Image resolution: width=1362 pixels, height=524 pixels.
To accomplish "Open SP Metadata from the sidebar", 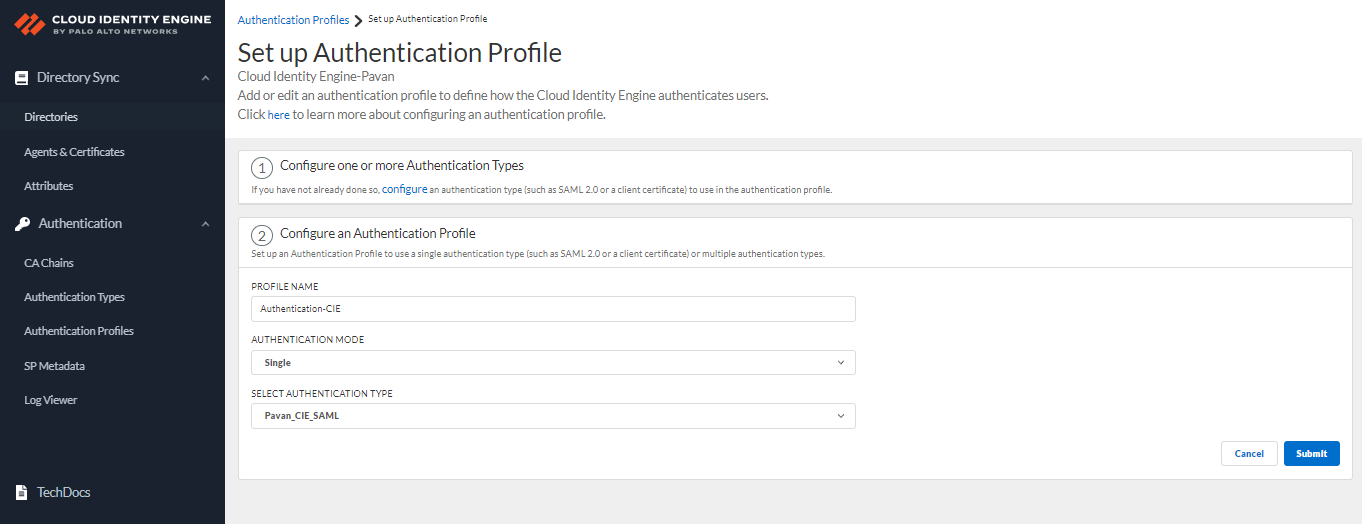I will (x=54, y=366).
